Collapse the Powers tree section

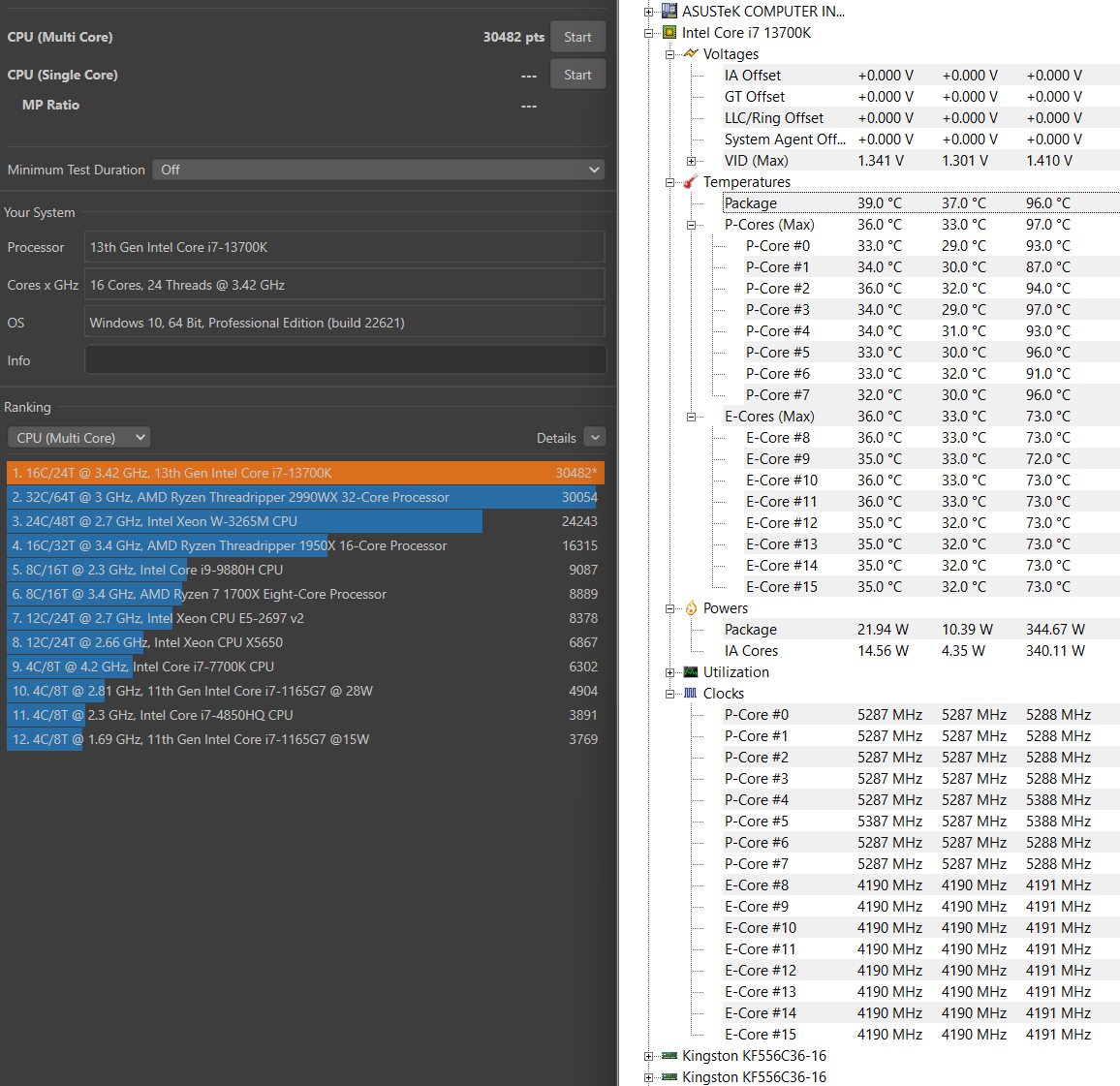(x=670, y=609)
